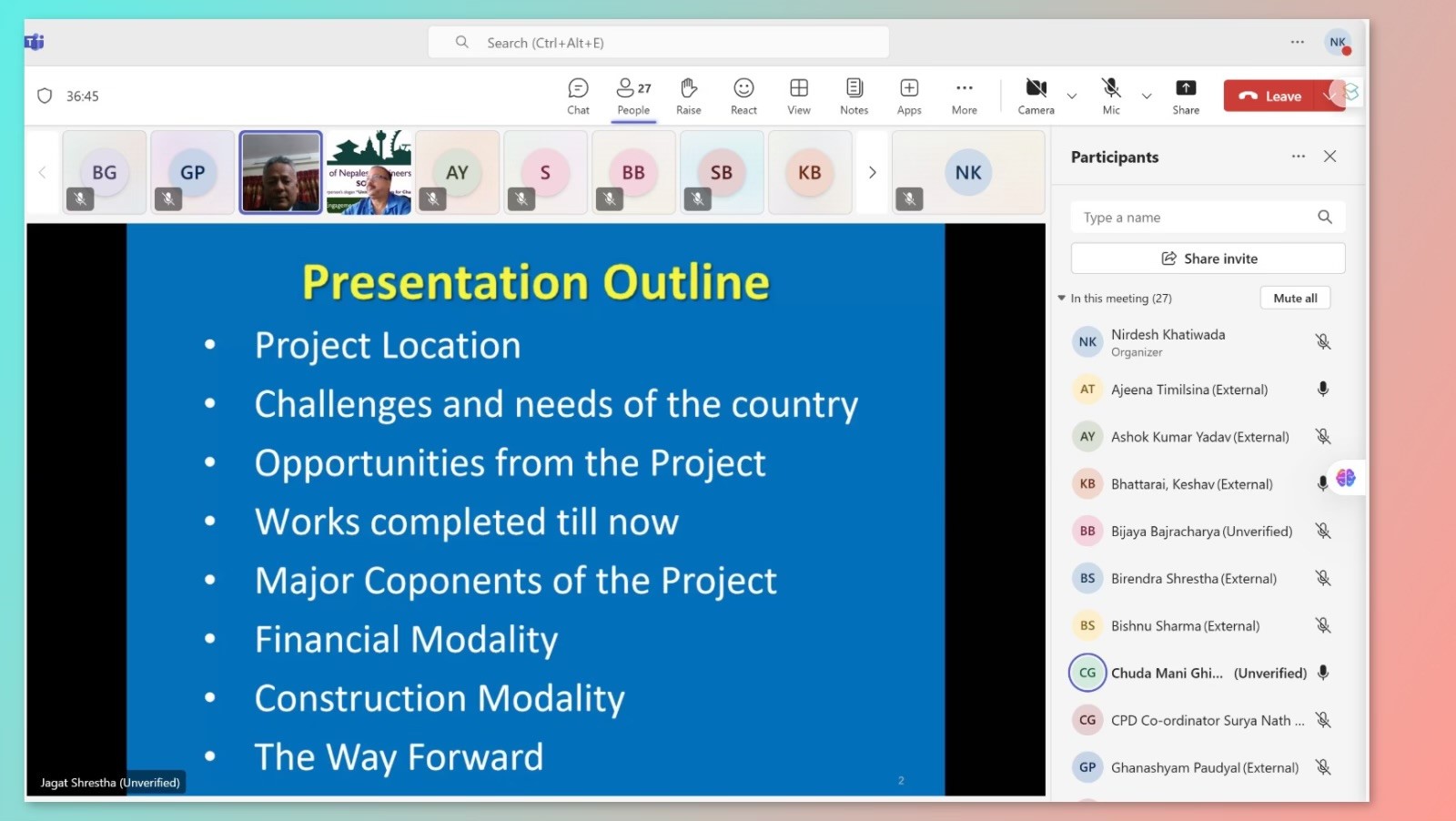Image resolution: width=1456 pixels, height=821 pixels.
Task: Open the Chat panel
Action: coord(578,96)
